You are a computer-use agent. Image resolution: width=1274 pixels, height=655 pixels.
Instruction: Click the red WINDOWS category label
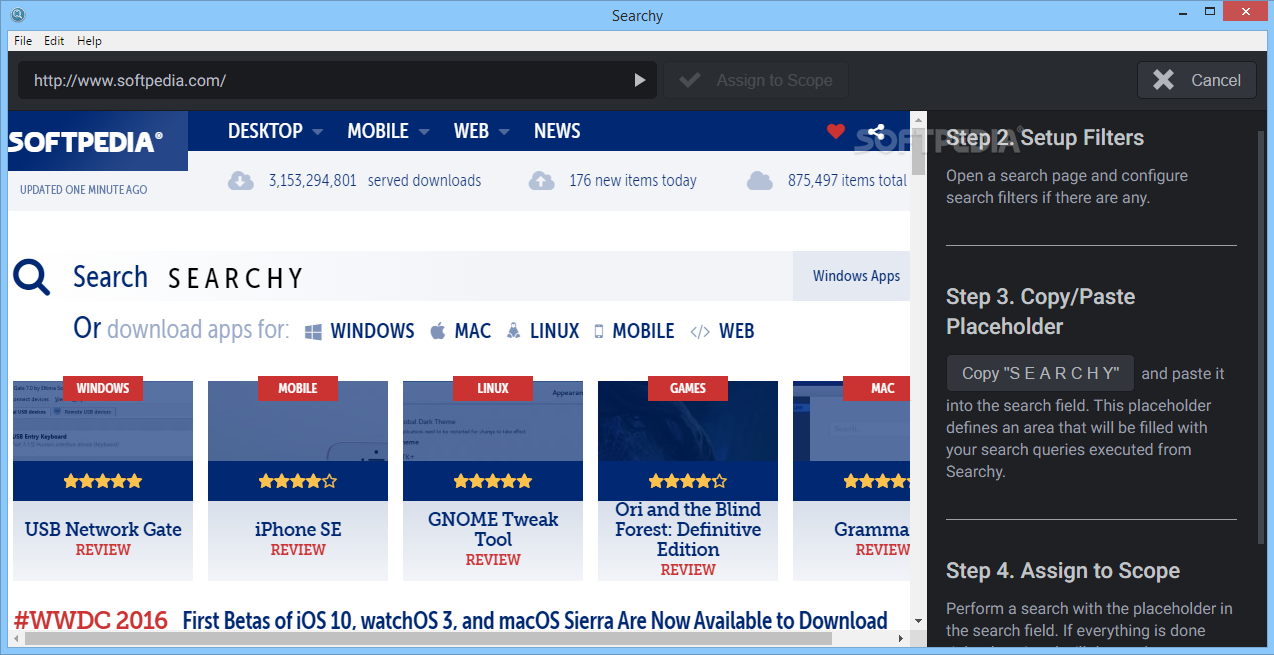(x=103, y=388)
